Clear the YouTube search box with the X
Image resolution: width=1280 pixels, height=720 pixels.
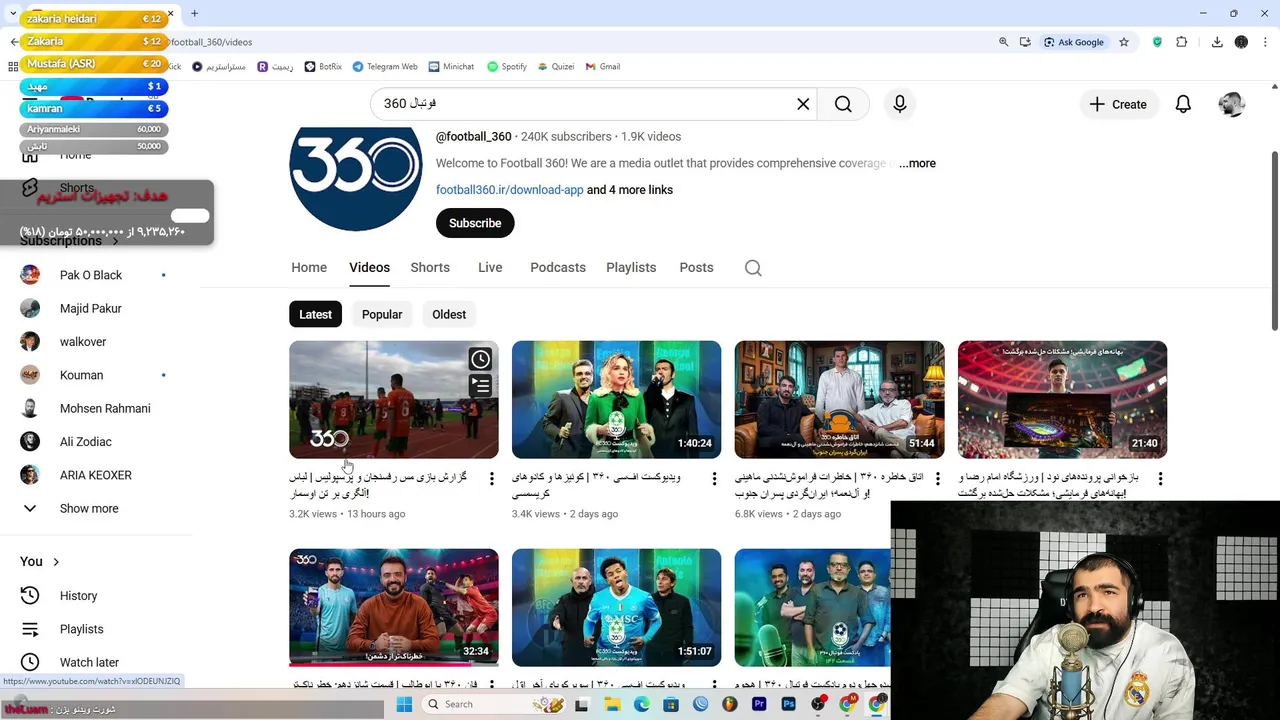pyautogui.click(x=803, y=104)
